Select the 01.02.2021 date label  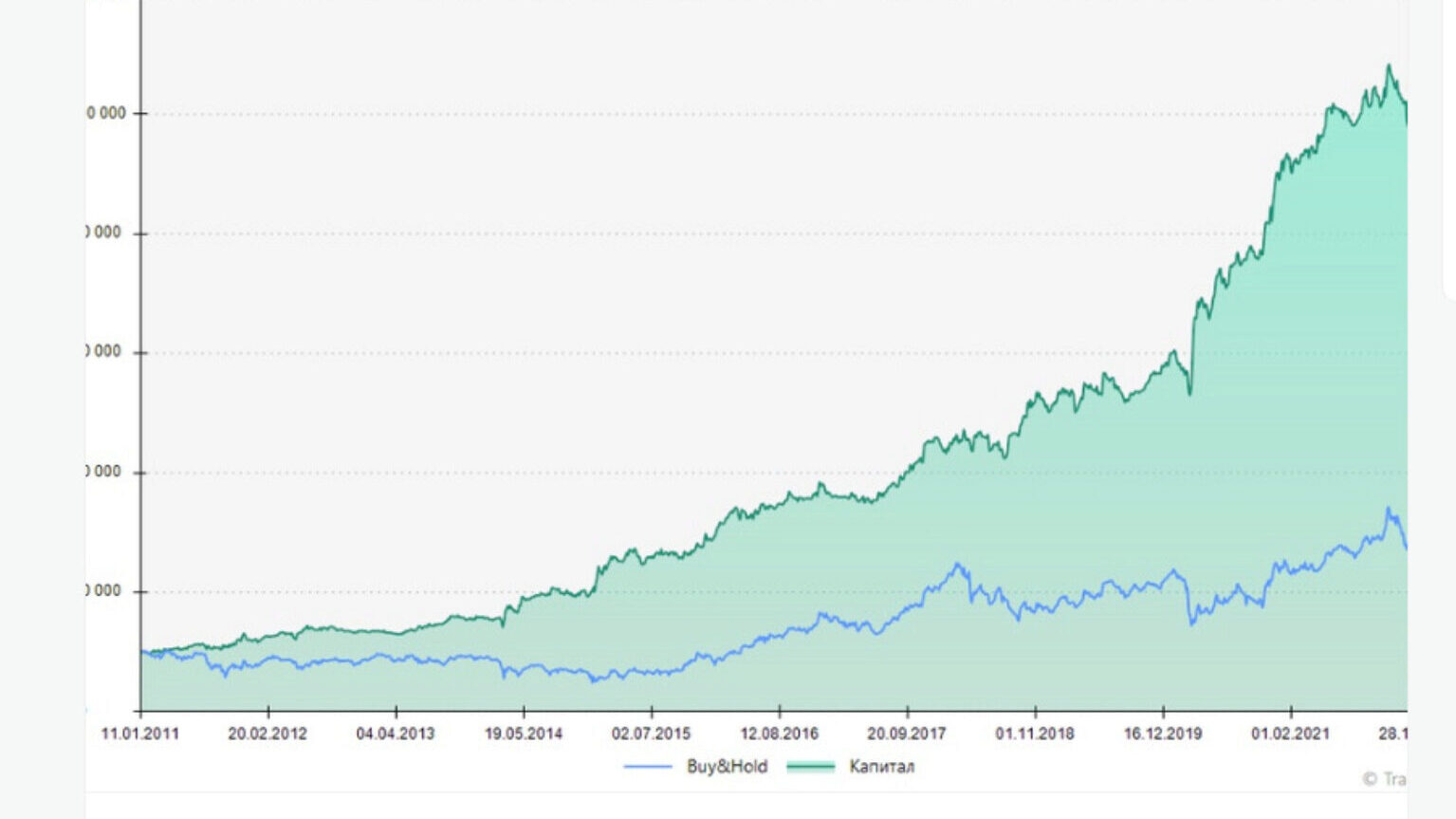(x=1290, y=734)
